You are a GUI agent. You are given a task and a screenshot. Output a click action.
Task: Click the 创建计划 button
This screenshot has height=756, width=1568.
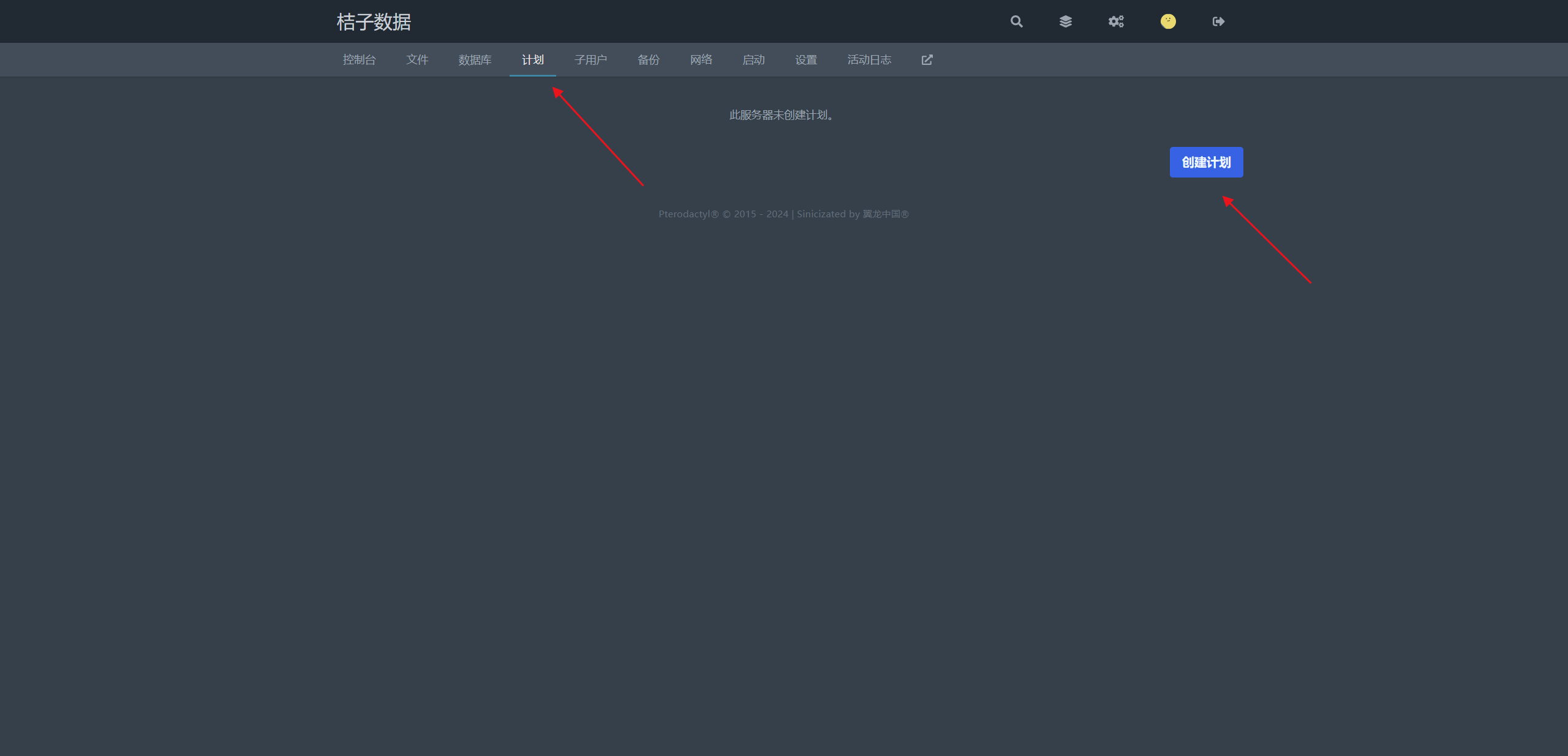click(x=1206, y=162)
